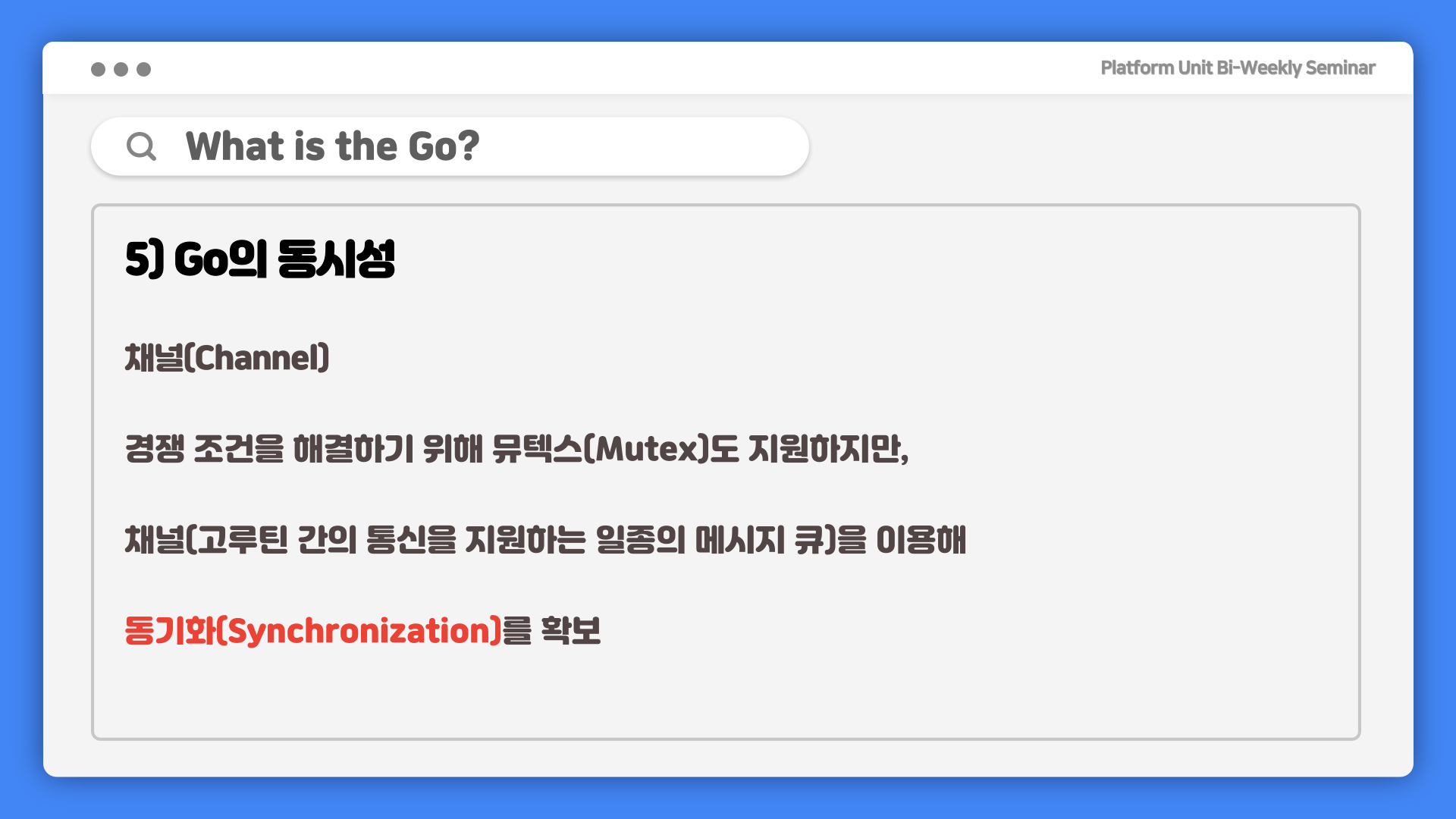This screenshot has width=1456, height=819.
Task: Click the 'Platform Unit Bi-Weekly Seminar' header text
Action: [1238, 68]
